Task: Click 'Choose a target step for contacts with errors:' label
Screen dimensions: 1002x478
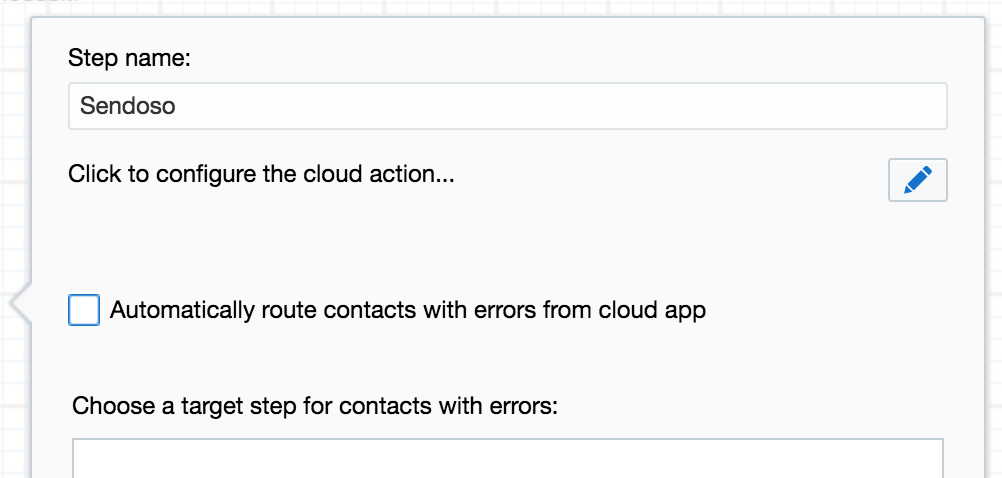Action: click(314, 407)
